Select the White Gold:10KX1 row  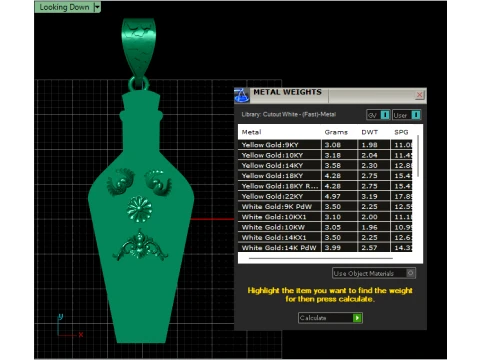(325, 217)
